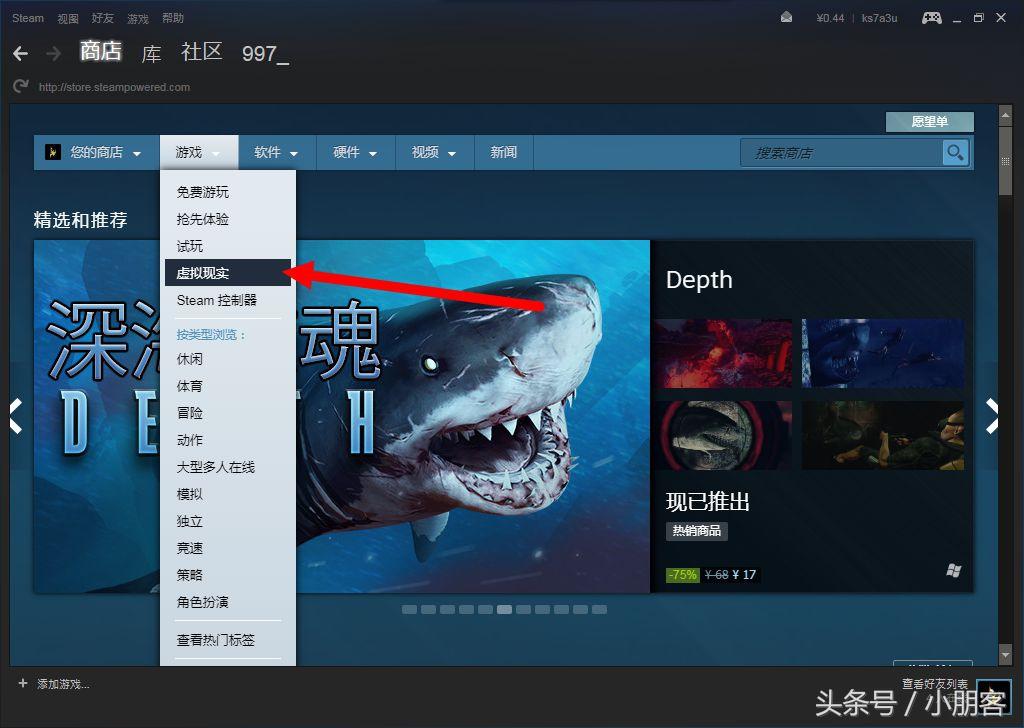The width and height of the screenshot is (1024, 728).
Task: Browse the 冒险 genre
Action: pos(189,413)
